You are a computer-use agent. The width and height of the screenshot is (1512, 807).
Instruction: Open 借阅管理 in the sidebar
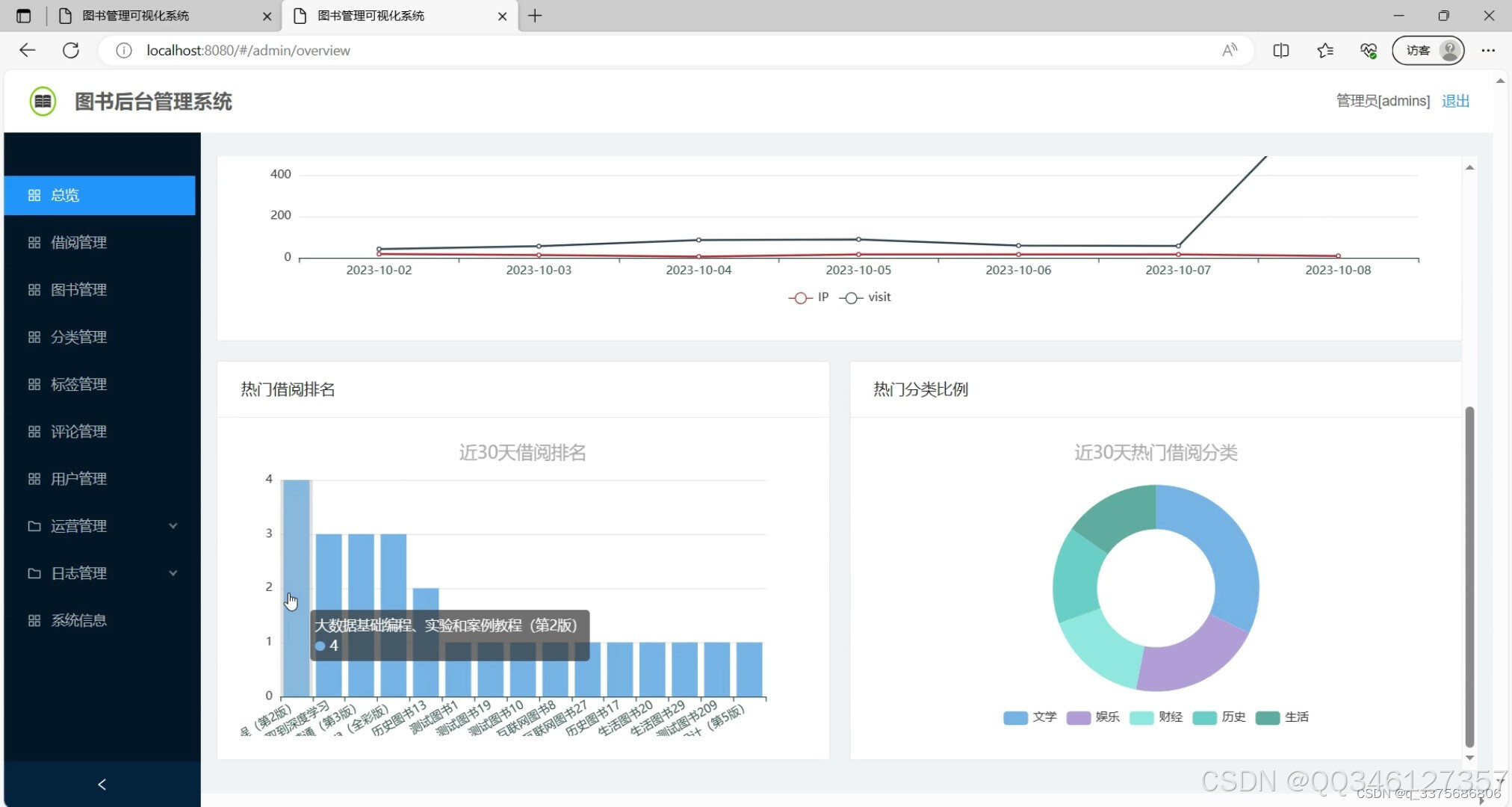pos(78,242)
